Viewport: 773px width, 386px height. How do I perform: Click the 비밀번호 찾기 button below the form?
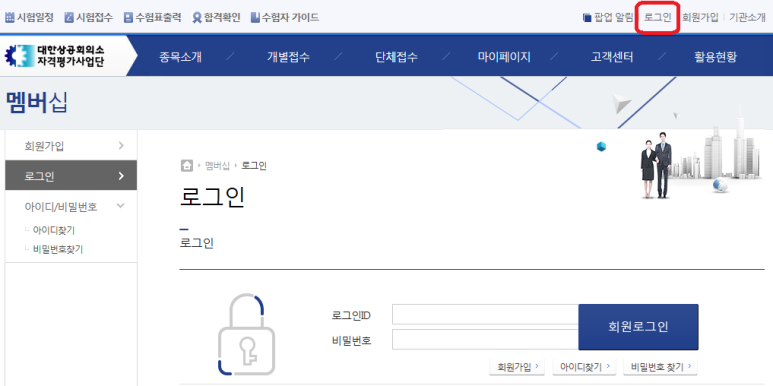pyautogui.click(x=661, y=367)
